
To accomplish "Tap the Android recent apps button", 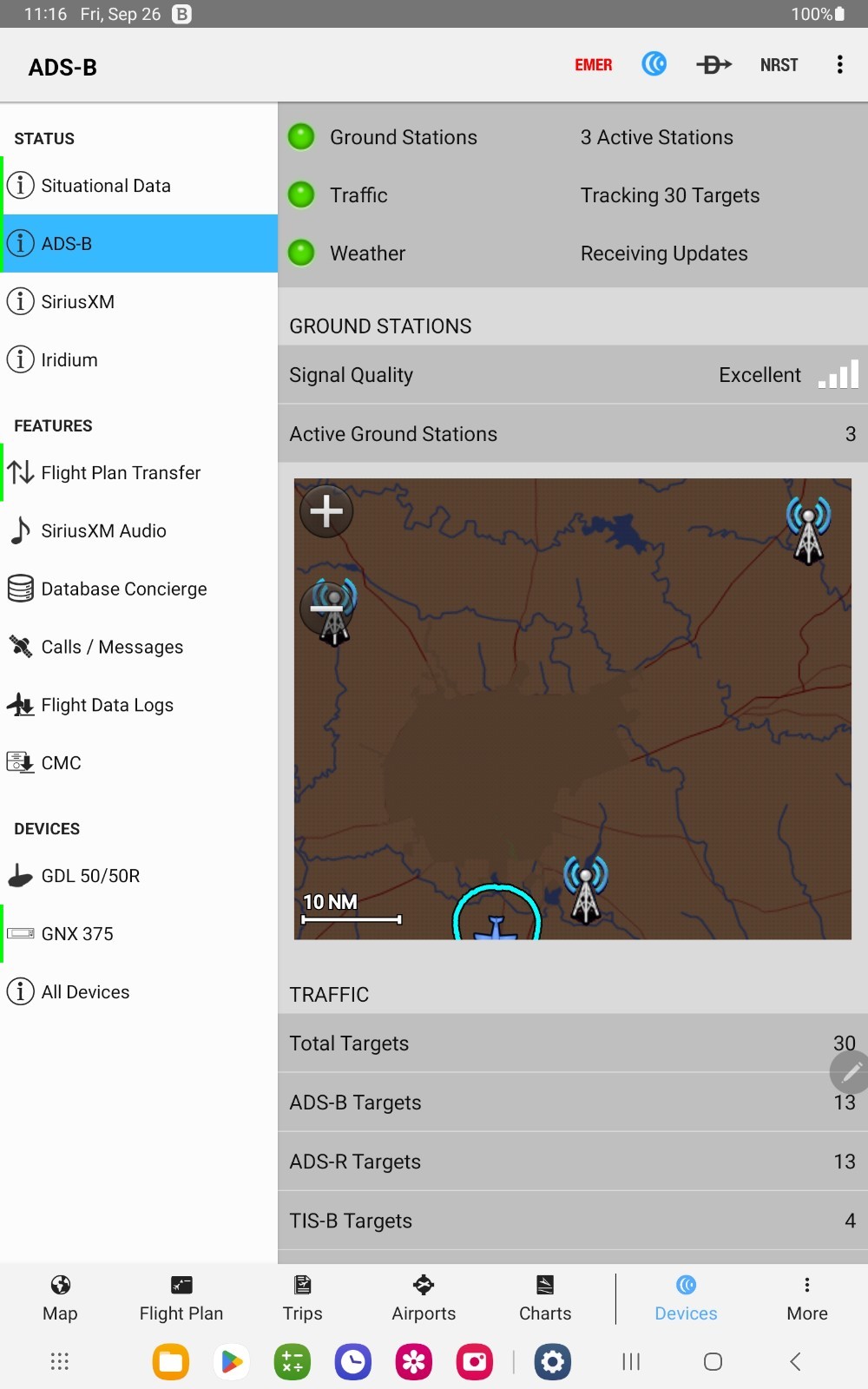I will click(631, 1361).
